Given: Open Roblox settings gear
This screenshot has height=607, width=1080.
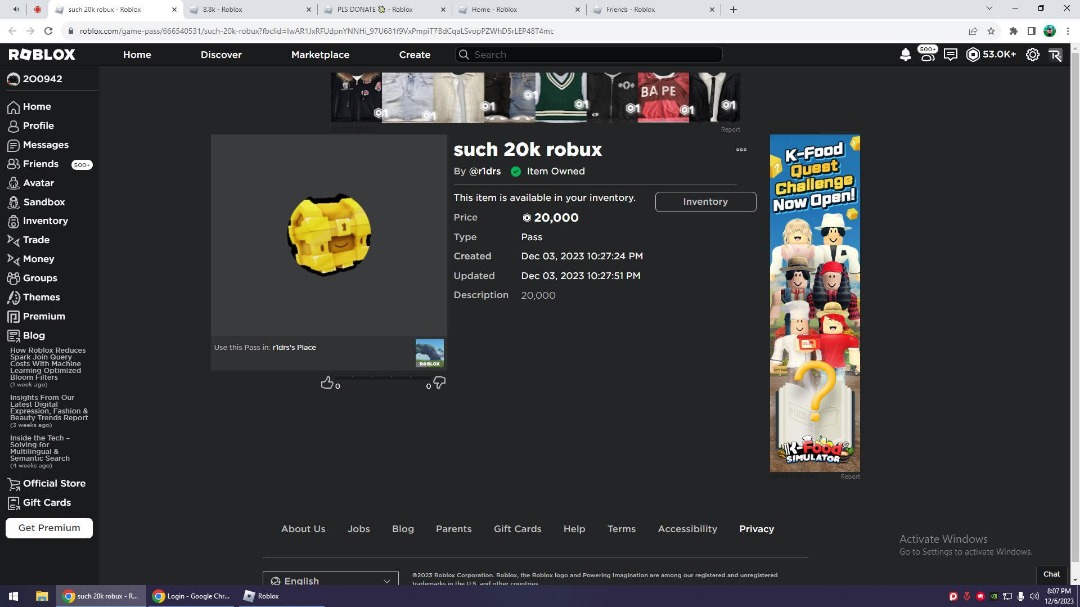Looking at the screenshot, I should [1032, 55].
